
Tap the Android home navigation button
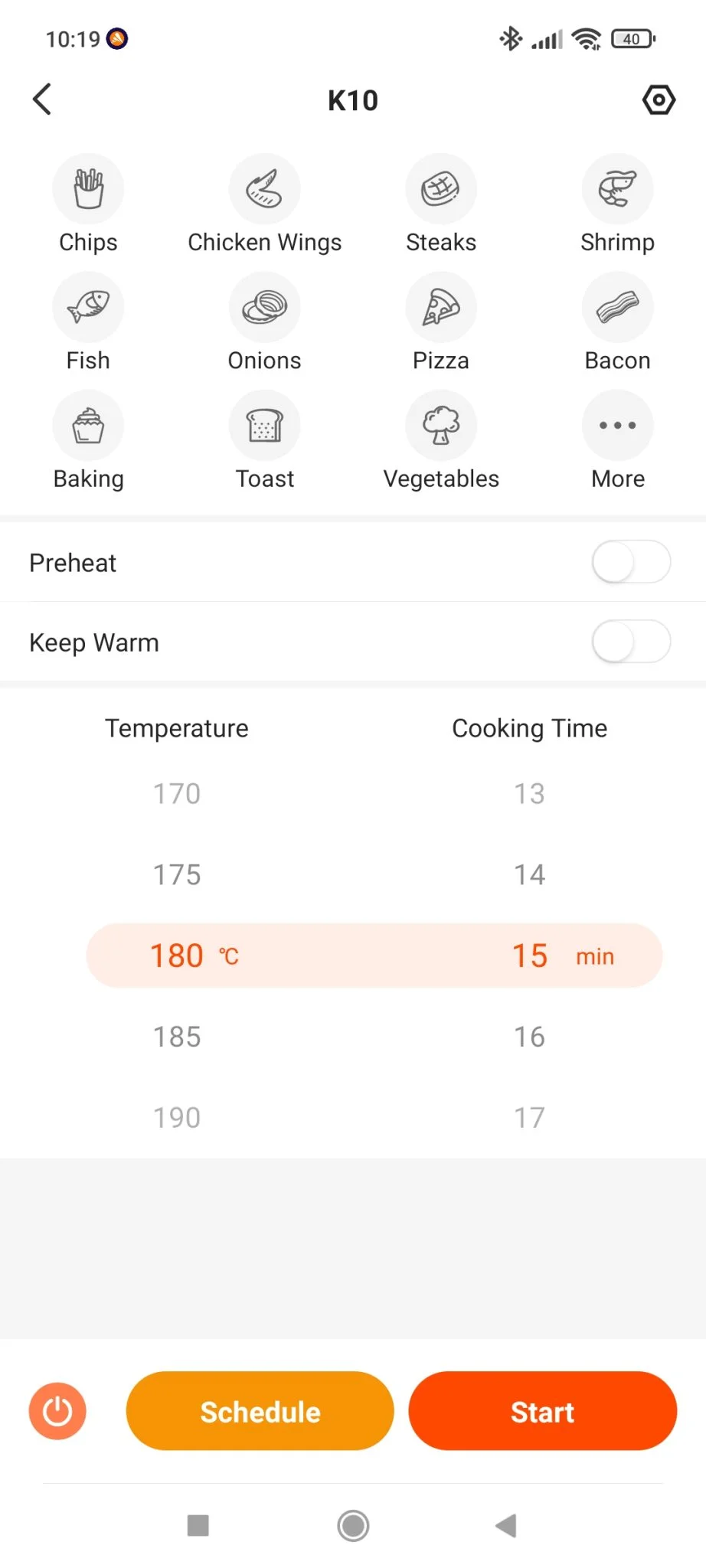(x=353, y=1525)
